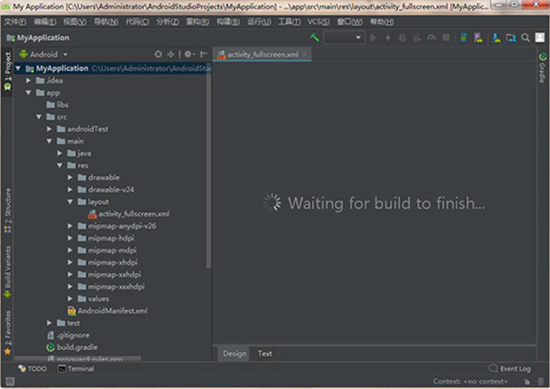The height and width of the screenshot is (389, 550).
Task: Toggle the Build Variants side panel
Action: tap(7, 272)
